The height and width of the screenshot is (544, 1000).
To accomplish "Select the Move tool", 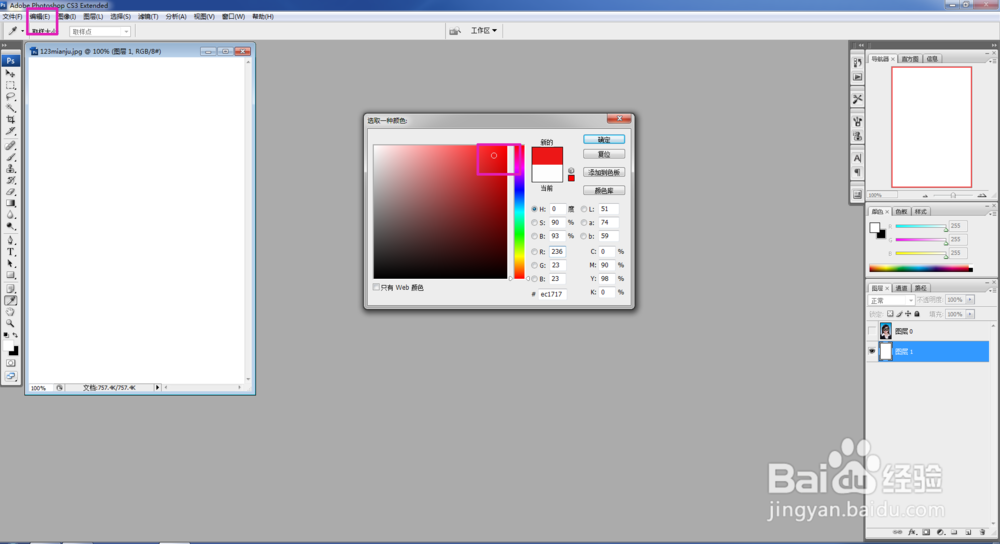I will point(11,73).
